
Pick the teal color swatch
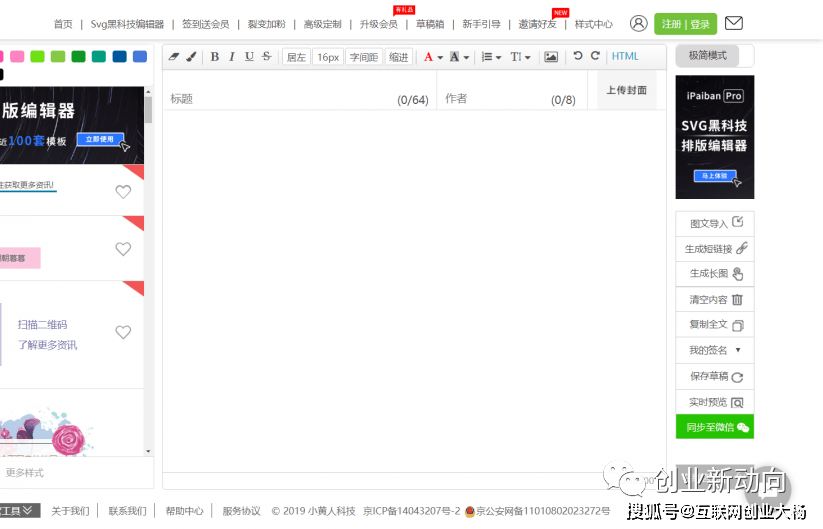[x=99, y=57]
